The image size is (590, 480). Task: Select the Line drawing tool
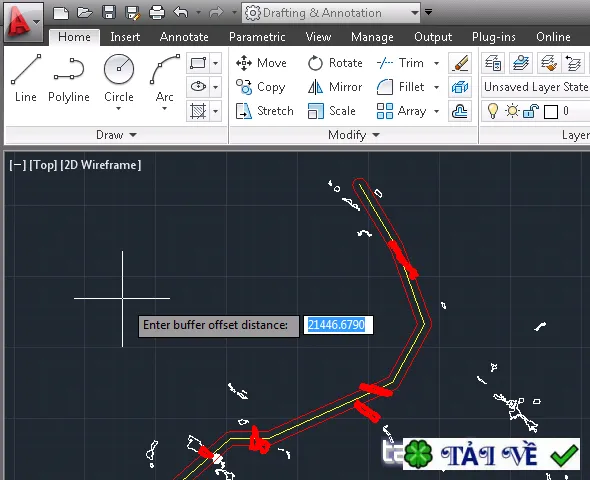point(26,78)
